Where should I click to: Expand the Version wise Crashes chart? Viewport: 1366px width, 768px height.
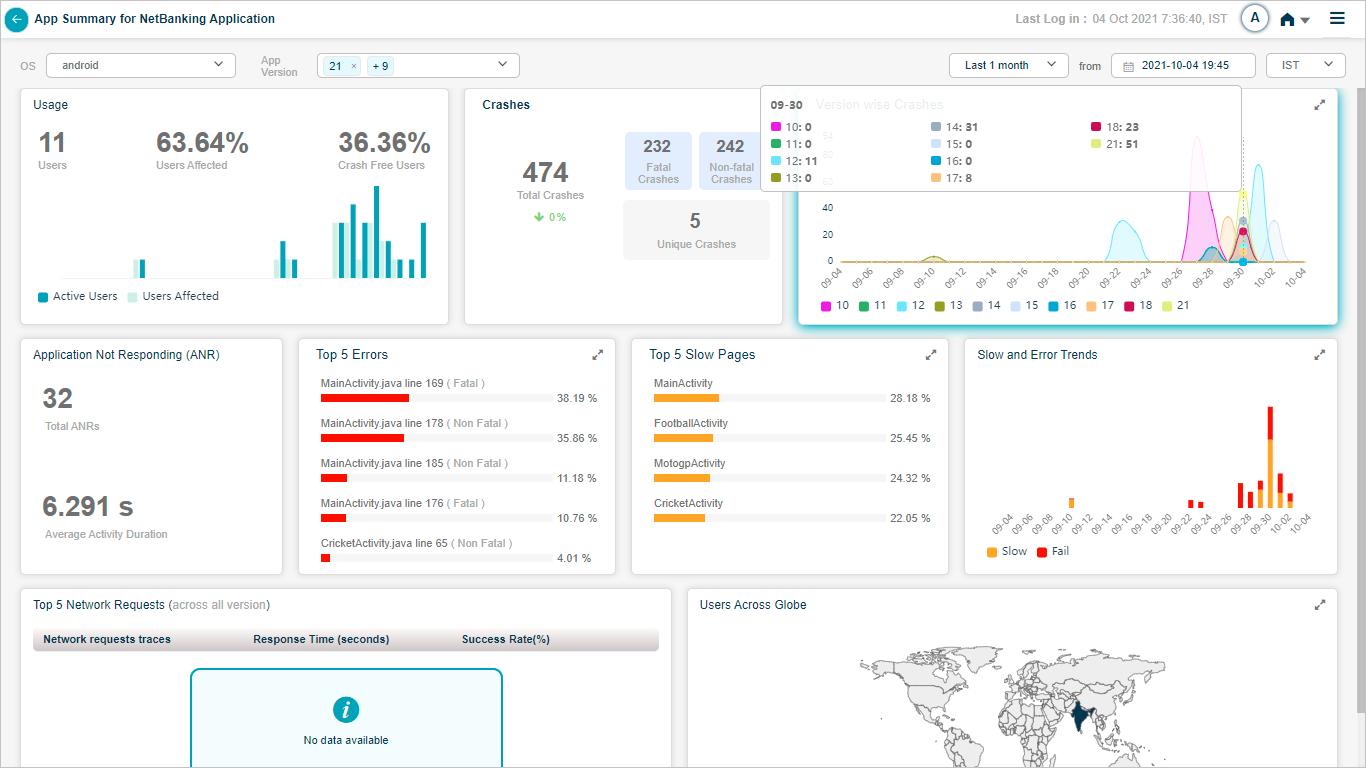1319,104
